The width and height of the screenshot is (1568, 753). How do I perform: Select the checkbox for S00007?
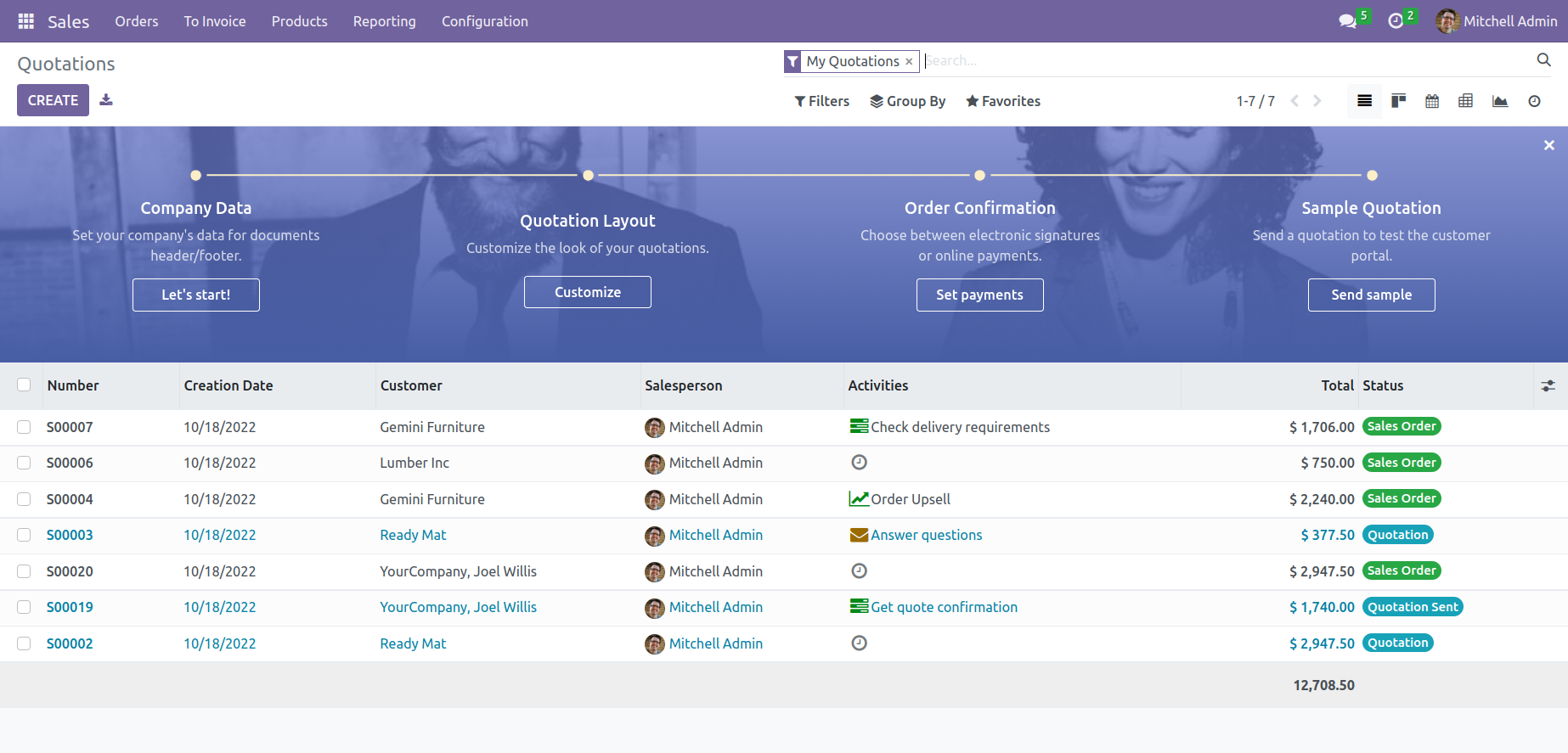point(24,427)
